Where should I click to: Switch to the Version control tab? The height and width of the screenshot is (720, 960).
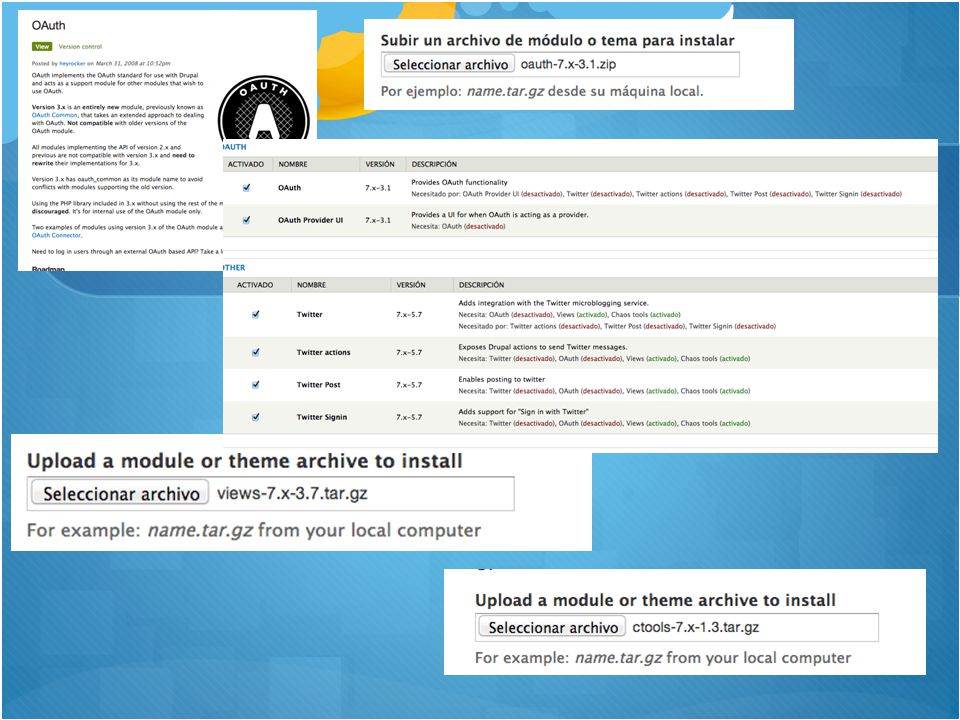tap(80, 47)
